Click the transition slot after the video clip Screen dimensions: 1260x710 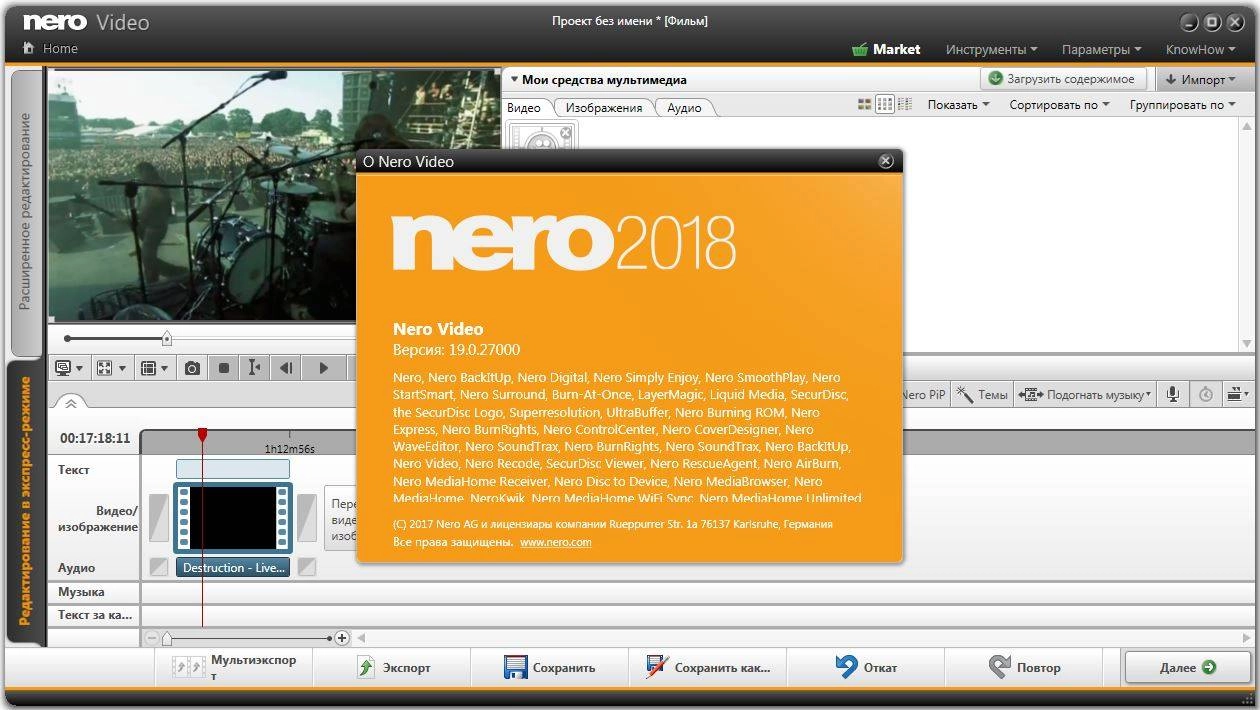click(307, 517)
